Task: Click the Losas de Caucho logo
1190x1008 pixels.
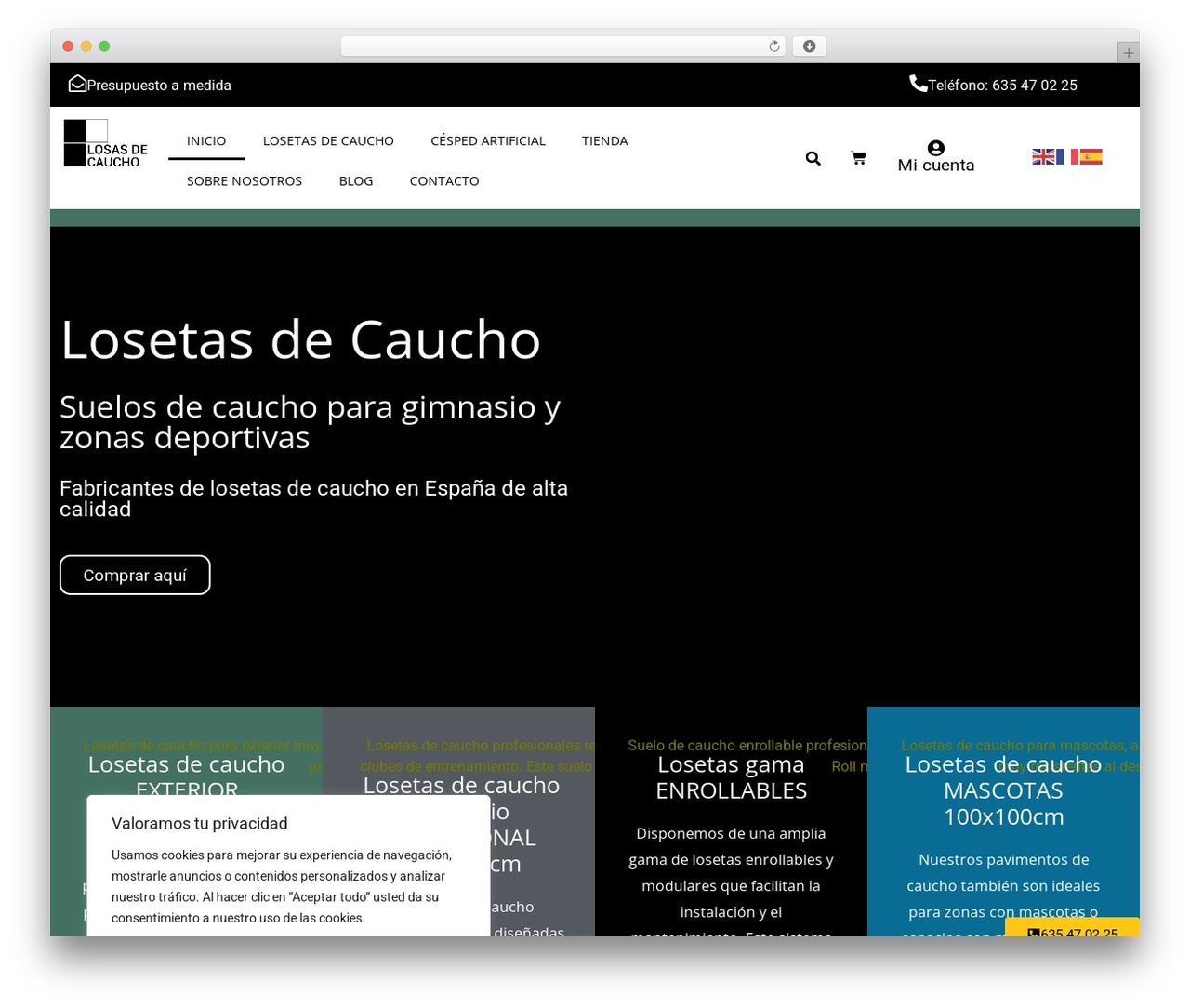Action: pos(105,143)
